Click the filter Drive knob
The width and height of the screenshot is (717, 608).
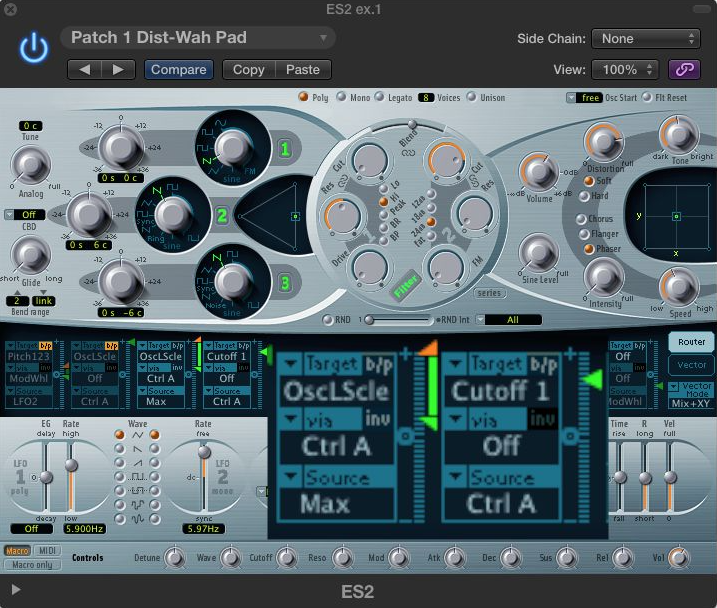(369, 267)
